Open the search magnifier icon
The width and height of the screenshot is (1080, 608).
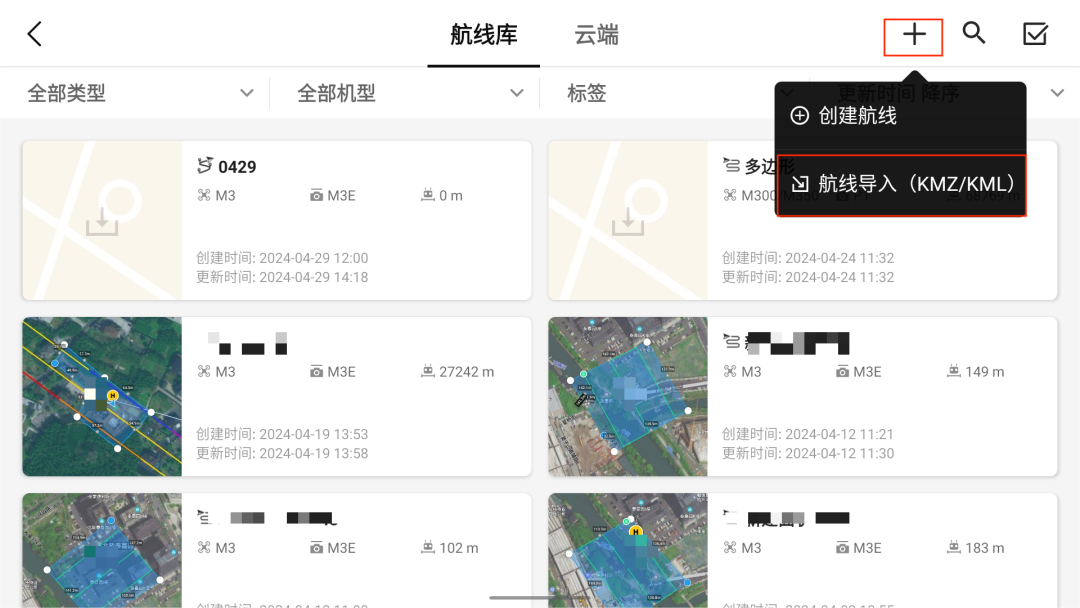tap(974, 32)
